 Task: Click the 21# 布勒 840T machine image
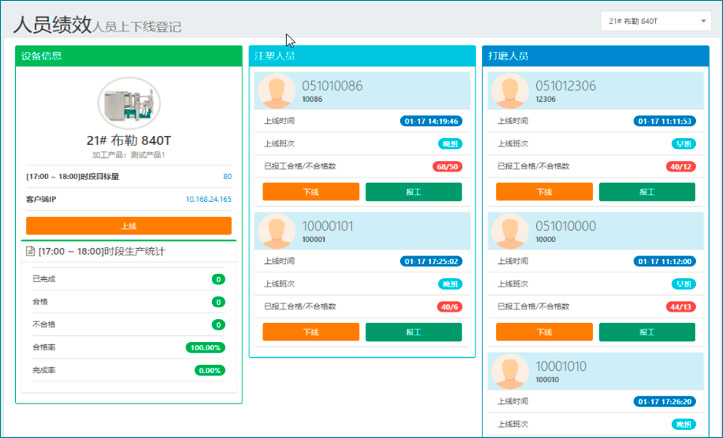click(128, 105)
